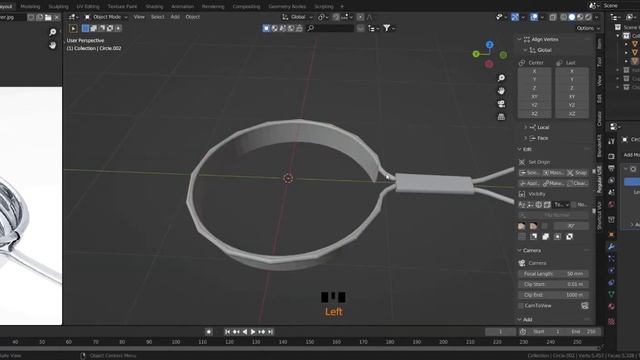Open the viewport Options dropdown
Viewport: 640px width, 360px height.
point(588,28)
